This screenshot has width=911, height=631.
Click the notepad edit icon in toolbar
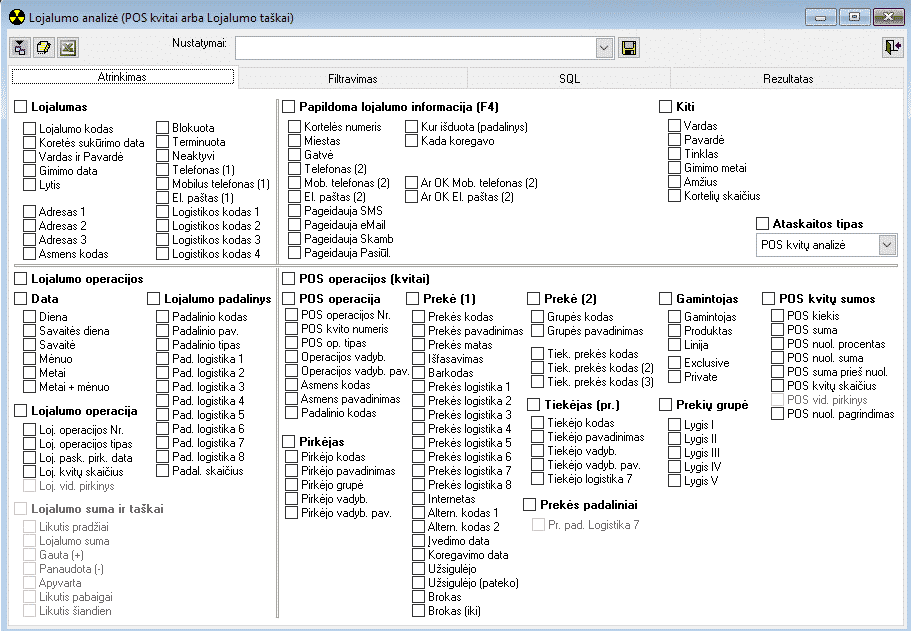[43, 48]
